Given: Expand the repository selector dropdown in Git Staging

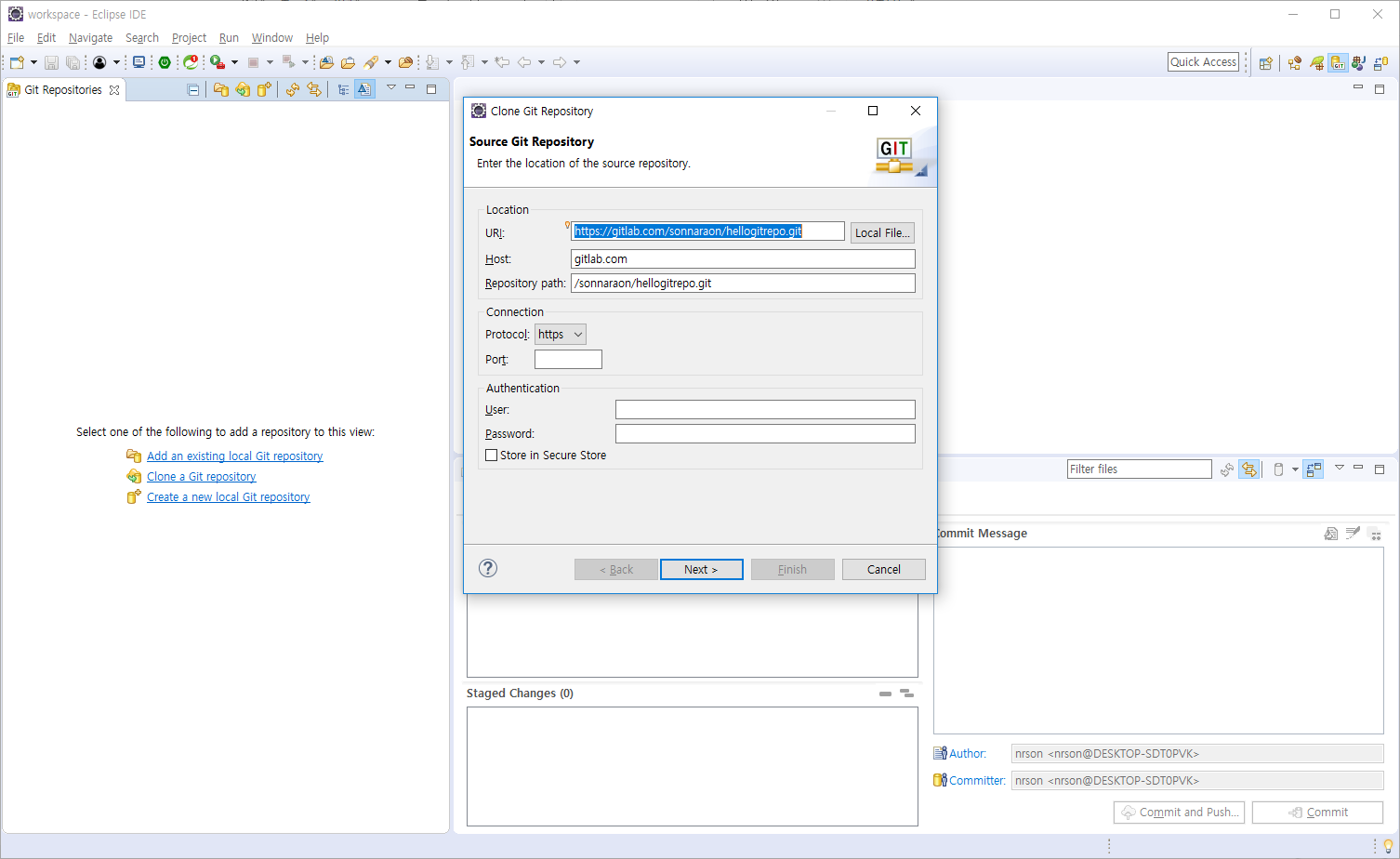Looking at the screenshot, I should pyautogui.click(x=1295, y=469).
